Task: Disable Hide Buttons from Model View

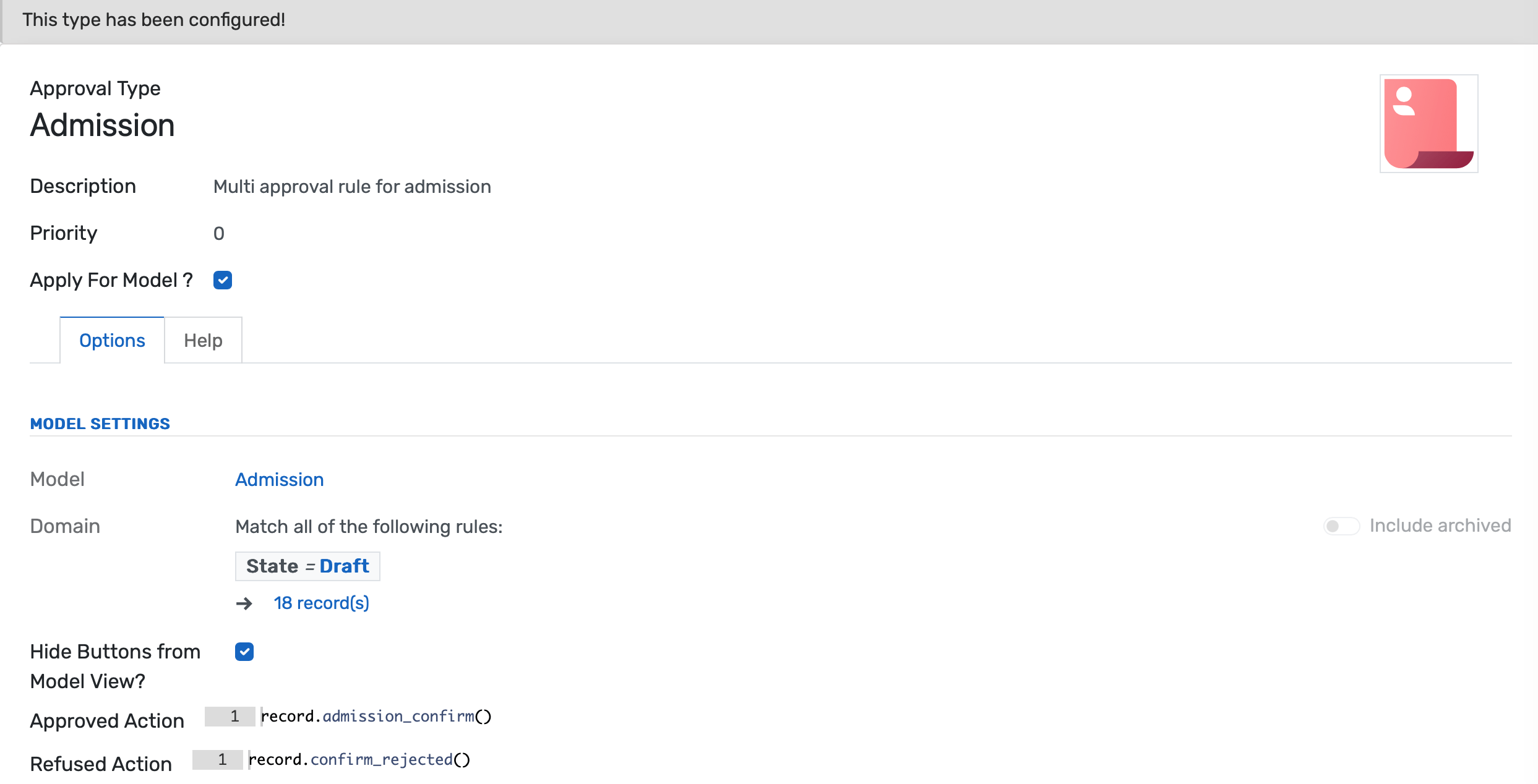Action: click(244, 652)
